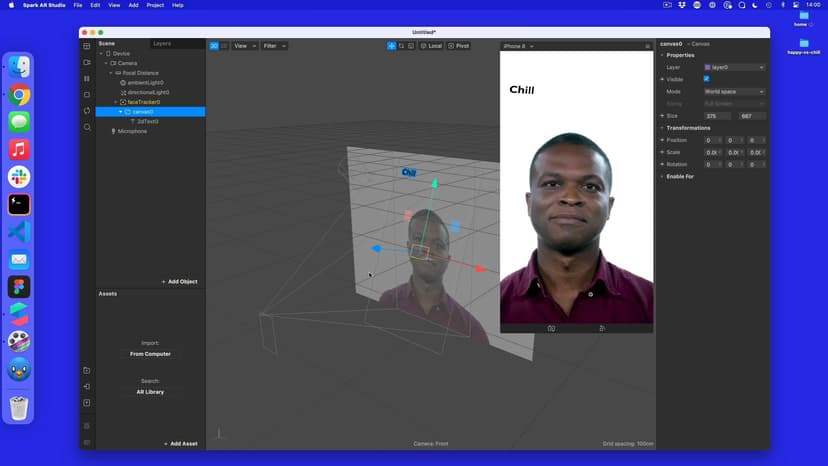828x466 pixels.
Task: Open the Trash in the dock
Action: pos(19,407)
